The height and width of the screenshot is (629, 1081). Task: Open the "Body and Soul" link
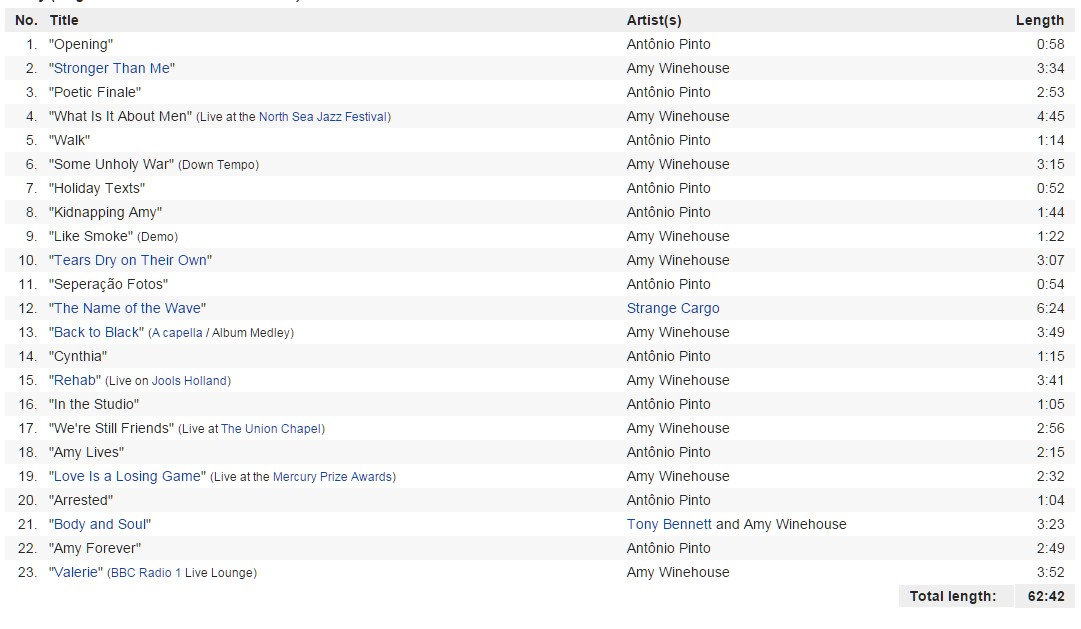[100, 524]
